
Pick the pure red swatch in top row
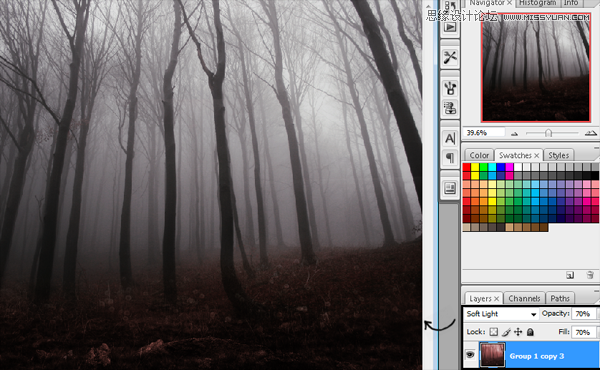click(466, 167)
